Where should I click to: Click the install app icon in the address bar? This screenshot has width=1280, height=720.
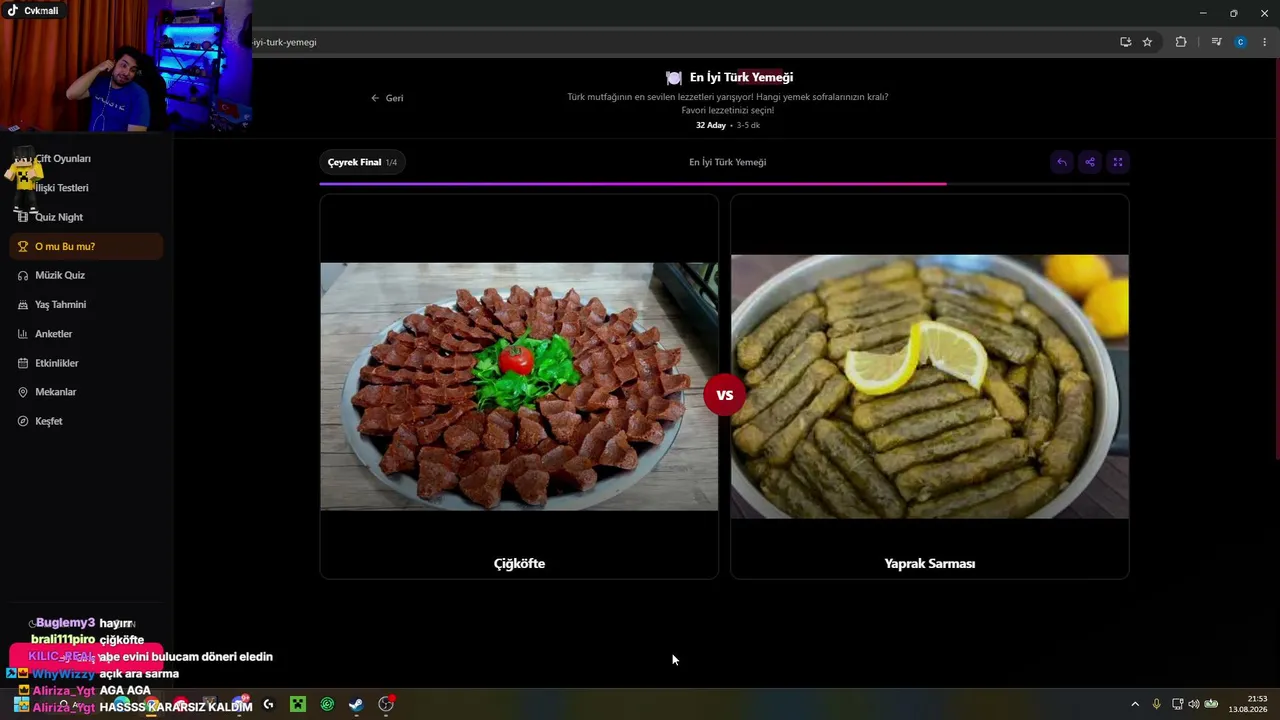(x=1125, y=42)
